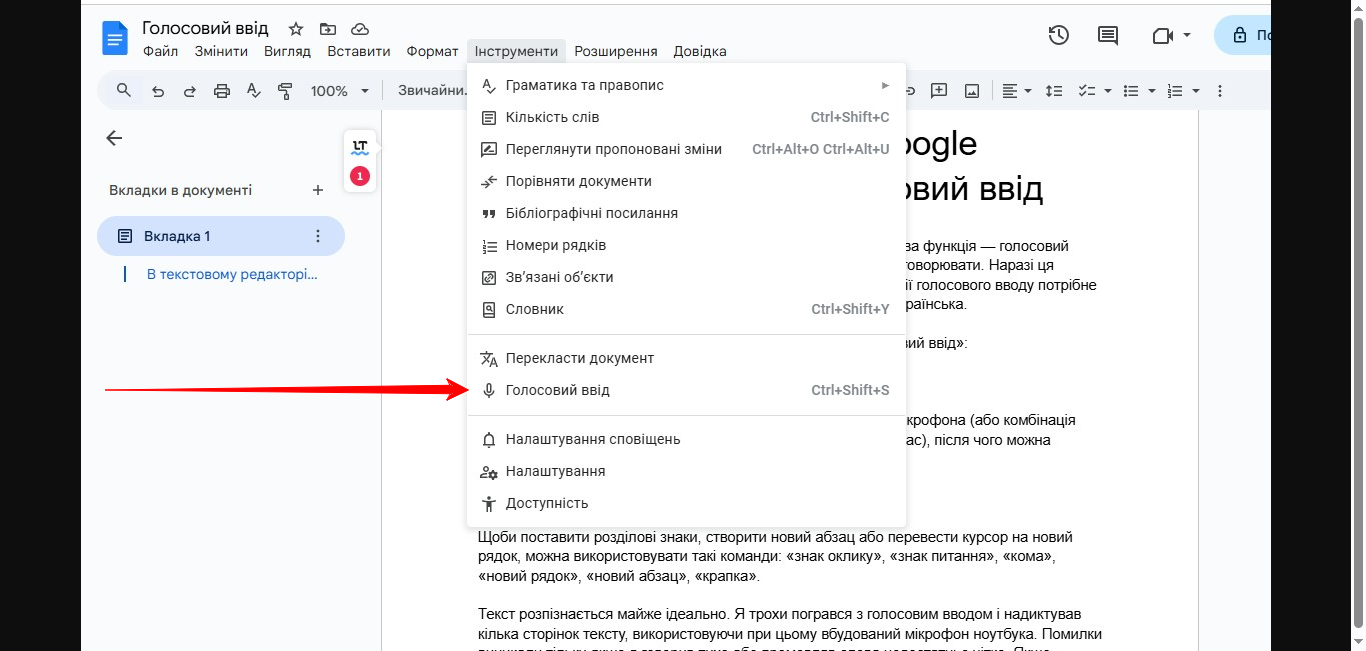
Task: Click the share button with lock
Action: tap(1242, 35)
